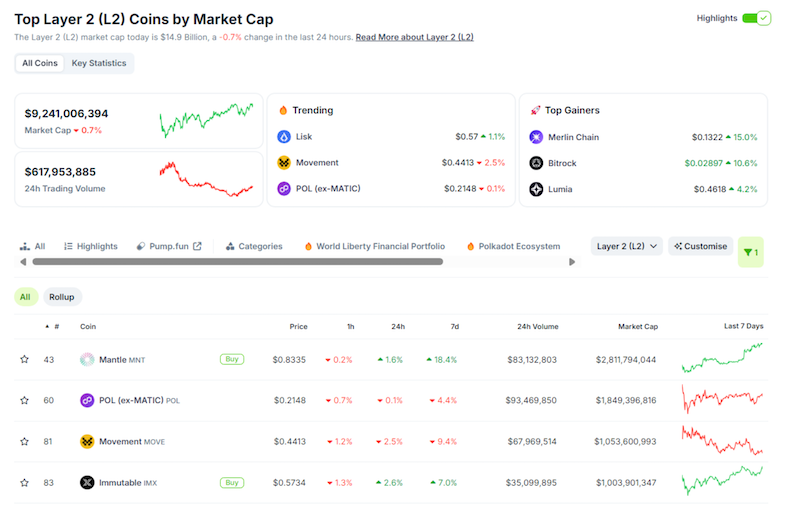Click the horizontal category scrollbar thumb
Screen dimensions: 800x520
point(238,262)
